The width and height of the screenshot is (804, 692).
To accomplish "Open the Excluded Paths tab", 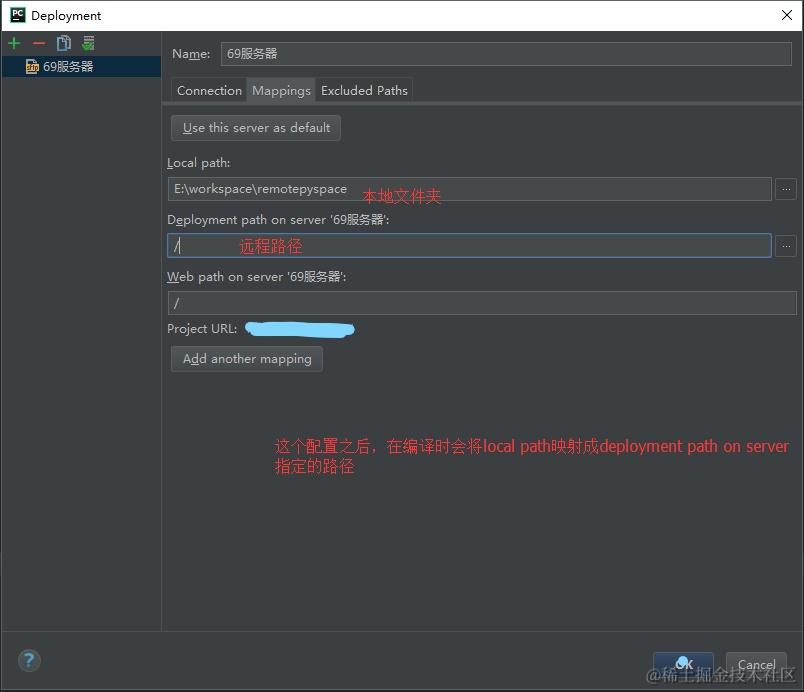I will coord(364,90).
